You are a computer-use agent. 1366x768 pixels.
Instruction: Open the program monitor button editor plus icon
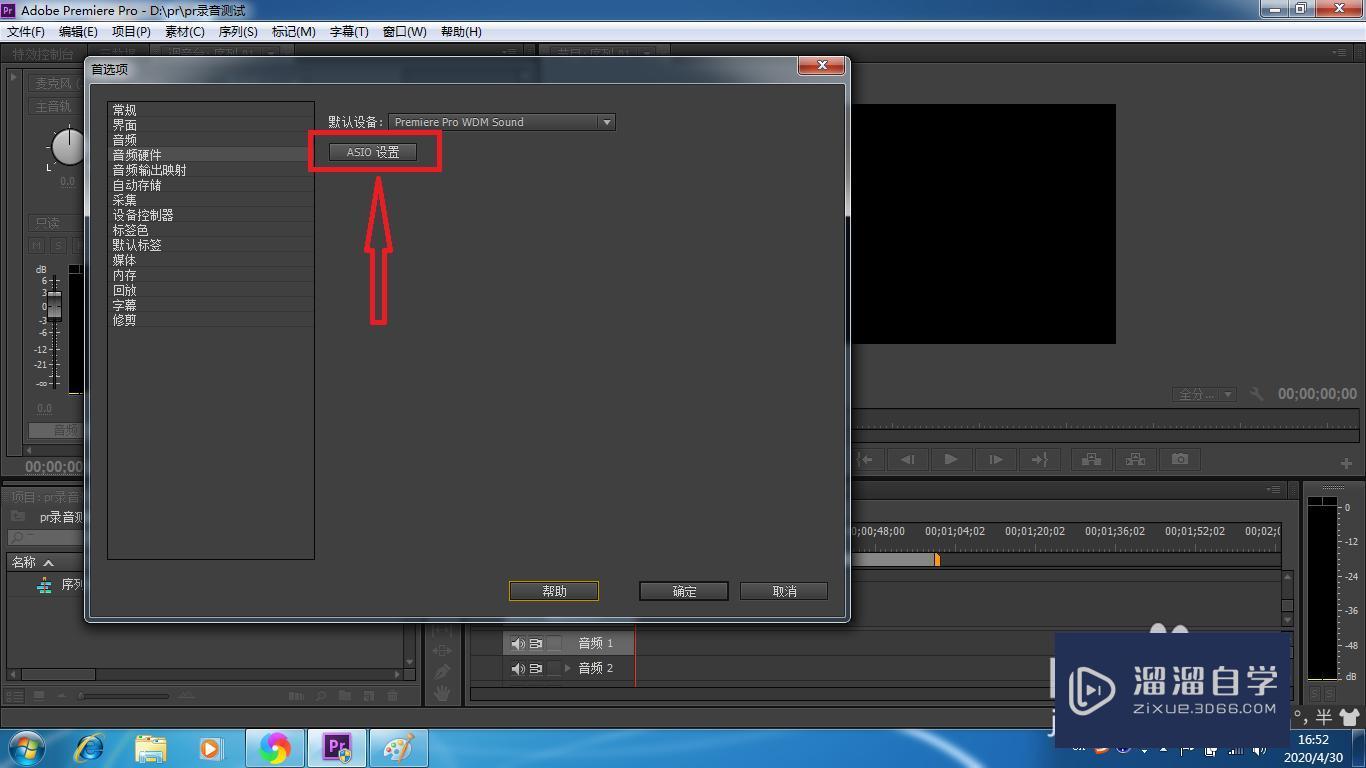1346,463
